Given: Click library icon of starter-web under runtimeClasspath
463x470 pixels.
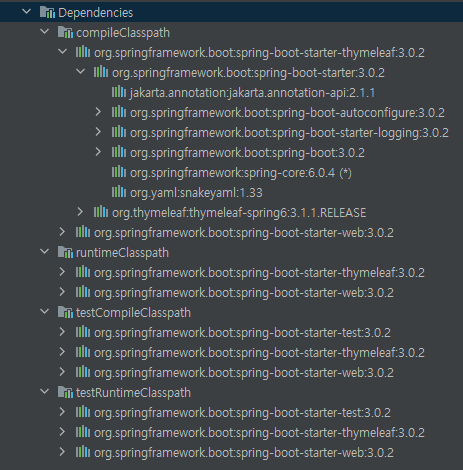Looking at the screenshot, I should pyautogui.click(x=83, y=292).
